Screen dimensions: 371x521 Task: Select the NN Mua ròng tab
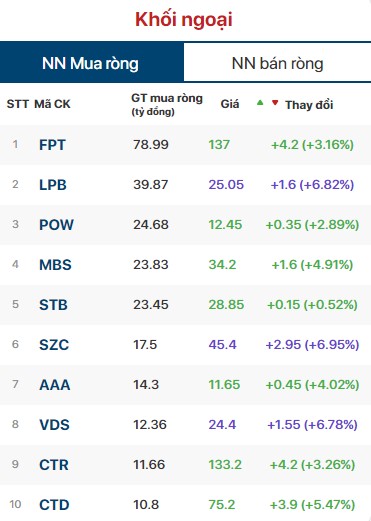click(92, 62)
